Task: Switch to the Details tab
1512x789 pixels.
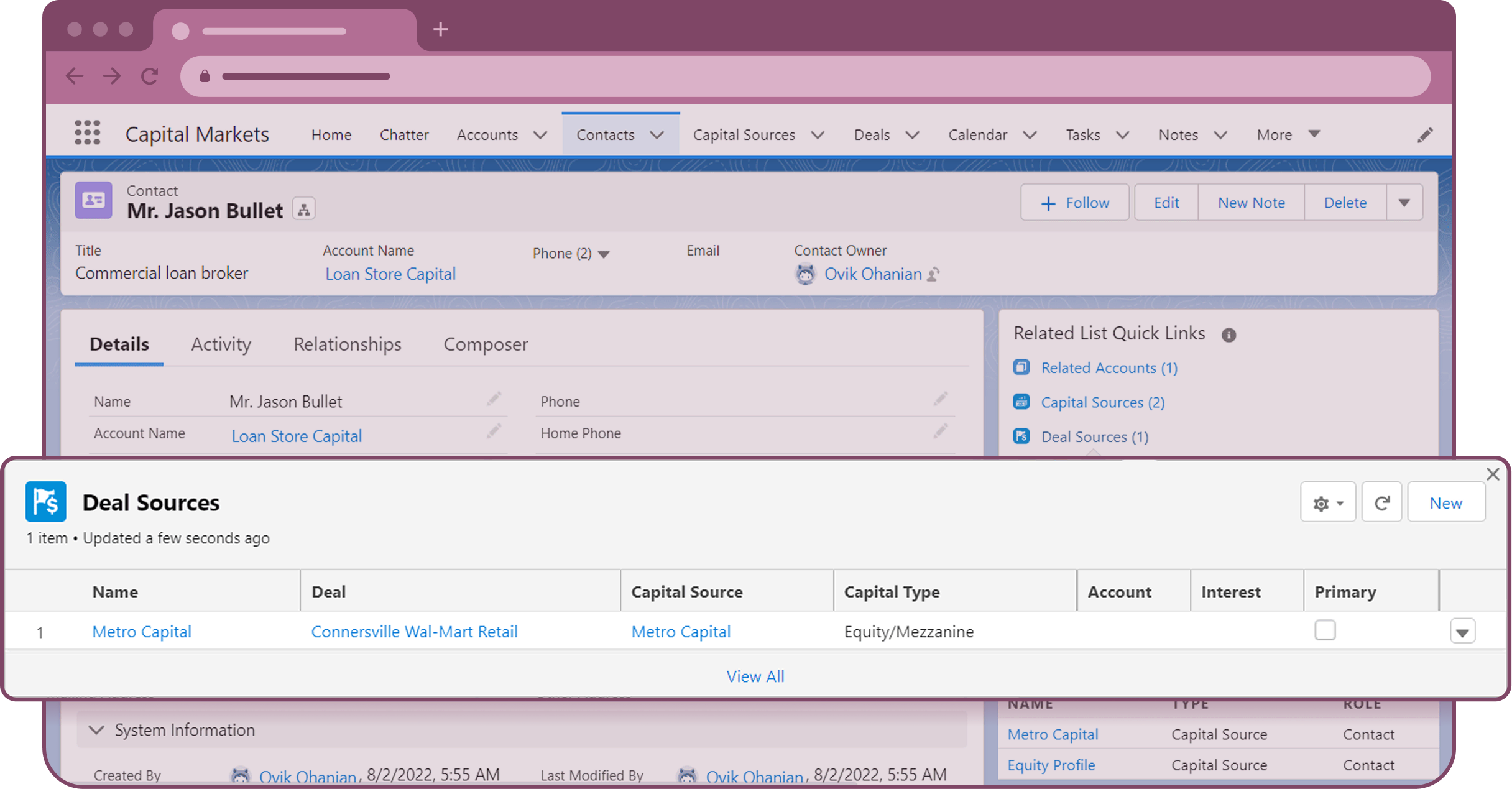Action: click(119, 344)
